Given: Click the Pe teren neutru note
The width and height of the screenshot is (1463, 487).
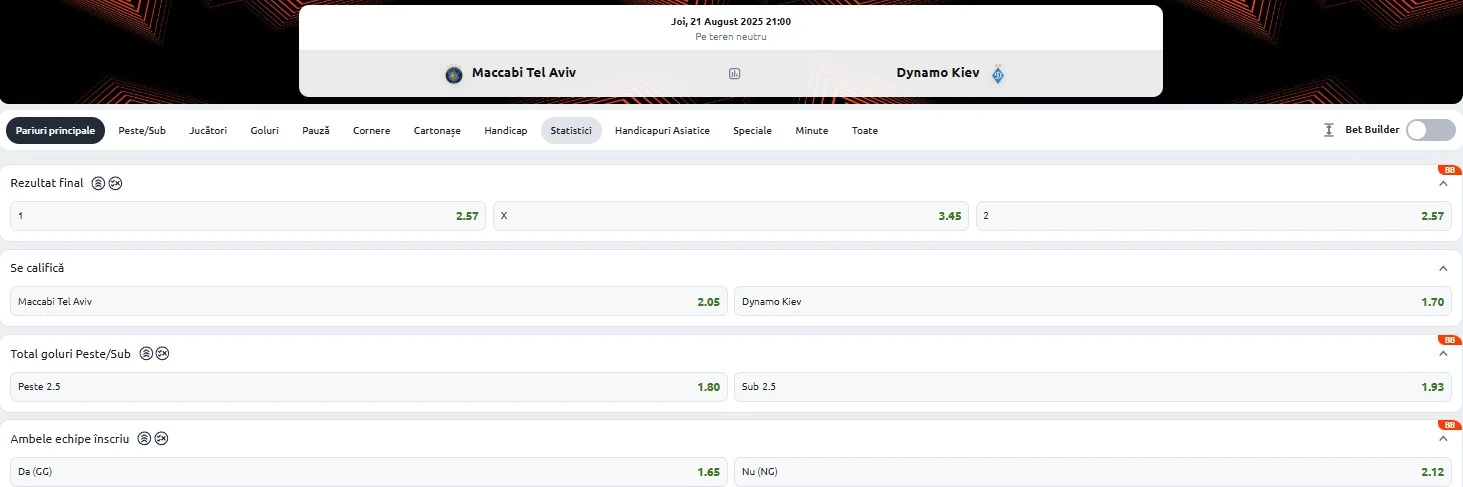Looking at the screenshot, I should (x=731, y=37).
